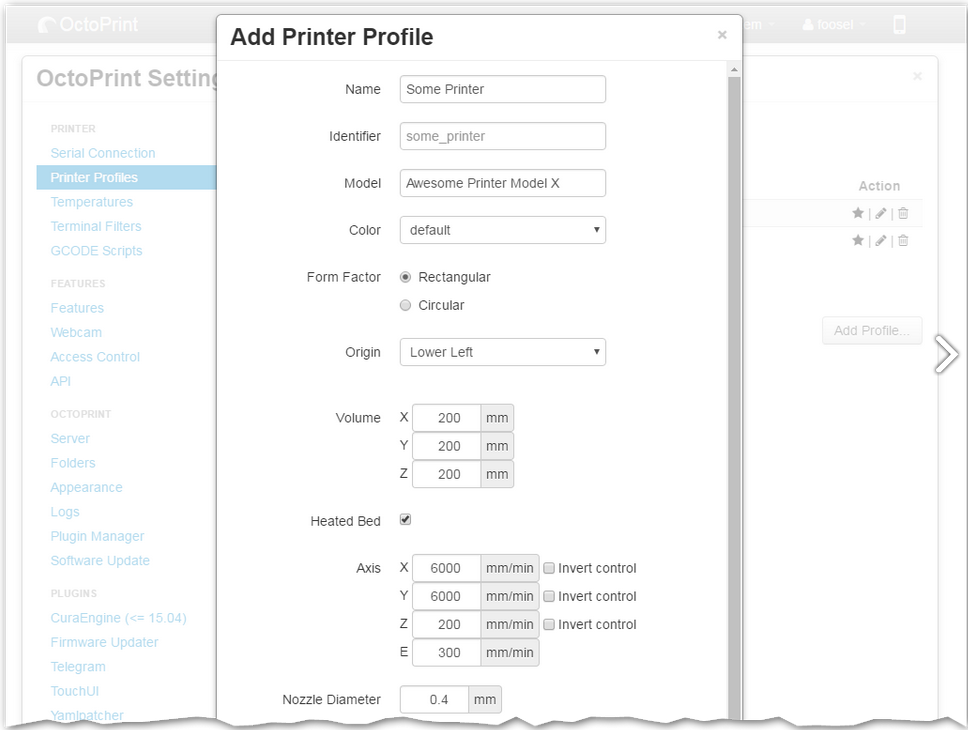Close the Add Printer Profile dialog
This screenshot has width=968, height=730.
tap(722, 35)
